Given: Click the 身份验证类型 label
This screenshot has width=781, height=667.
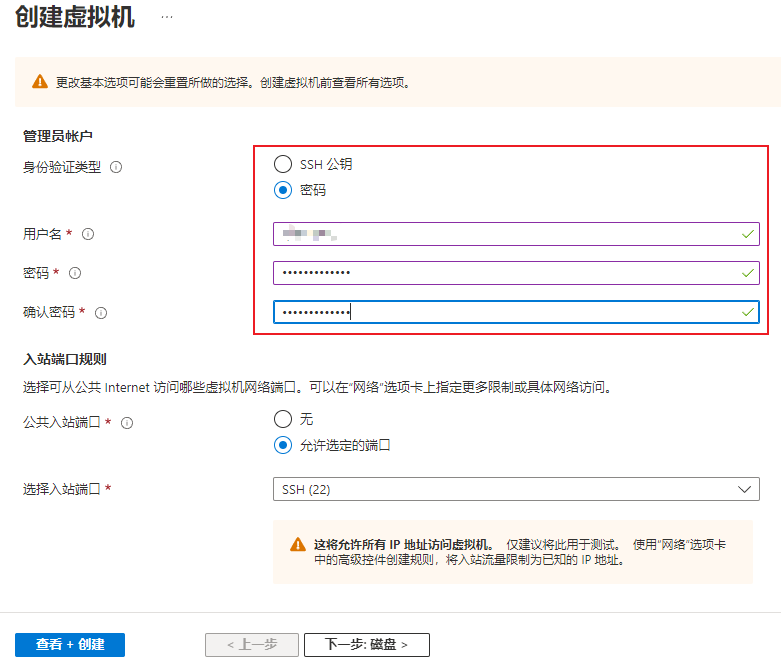Looking at the screenshot, I should 62,167.
